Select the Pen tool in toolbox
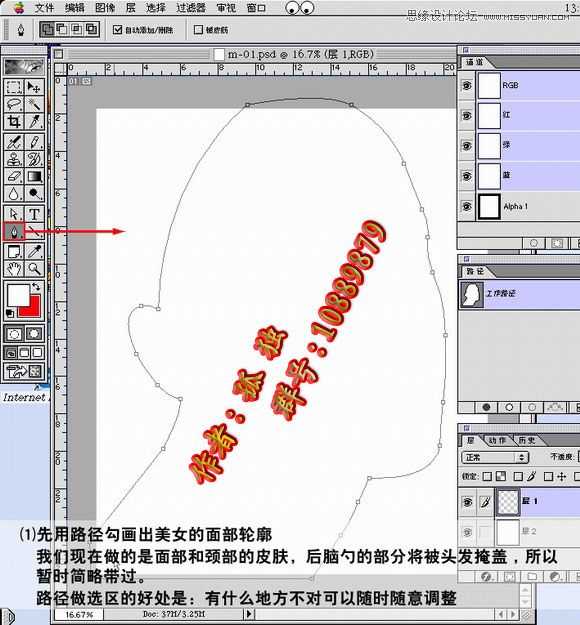The height and width of the screenshot is (625, 580). click(x=14, y=232)
